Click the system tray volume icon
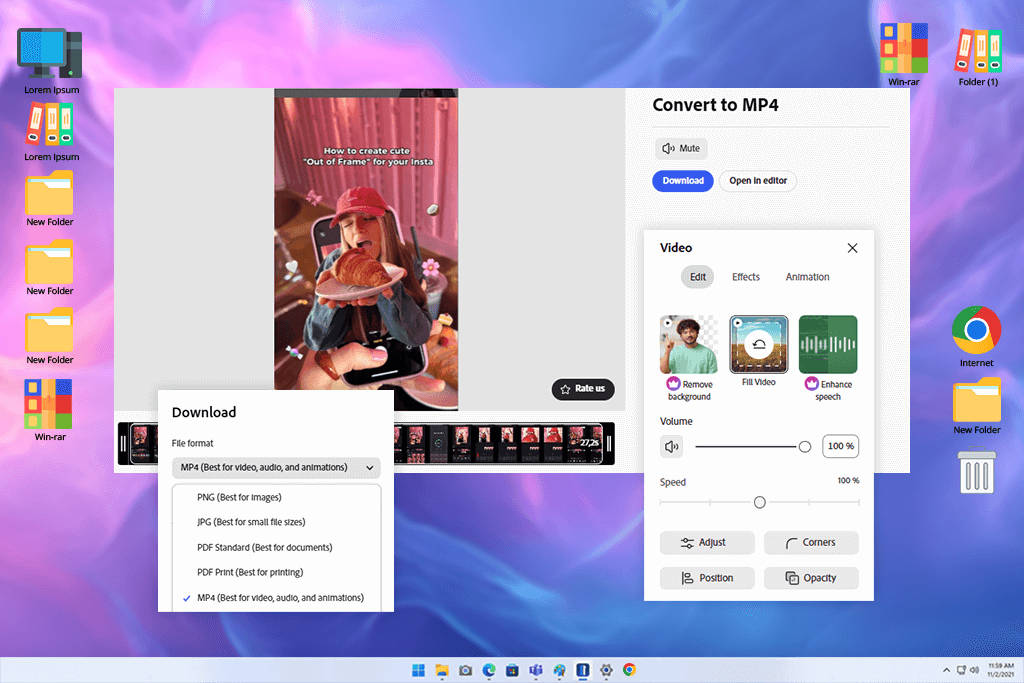The image size is (1024, 683). pos(974,670)
